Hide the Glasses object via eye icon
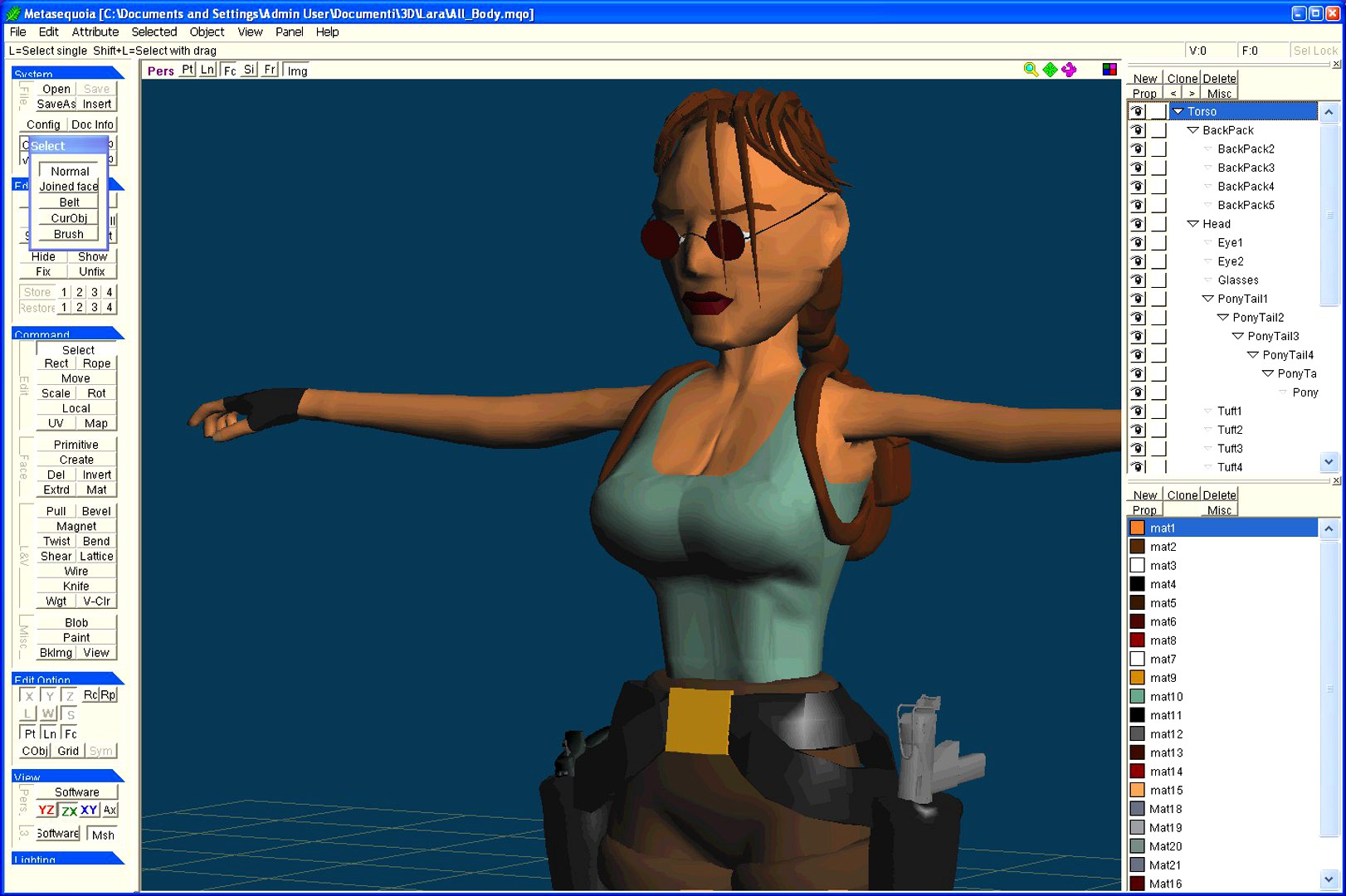 pos(1138,280)
